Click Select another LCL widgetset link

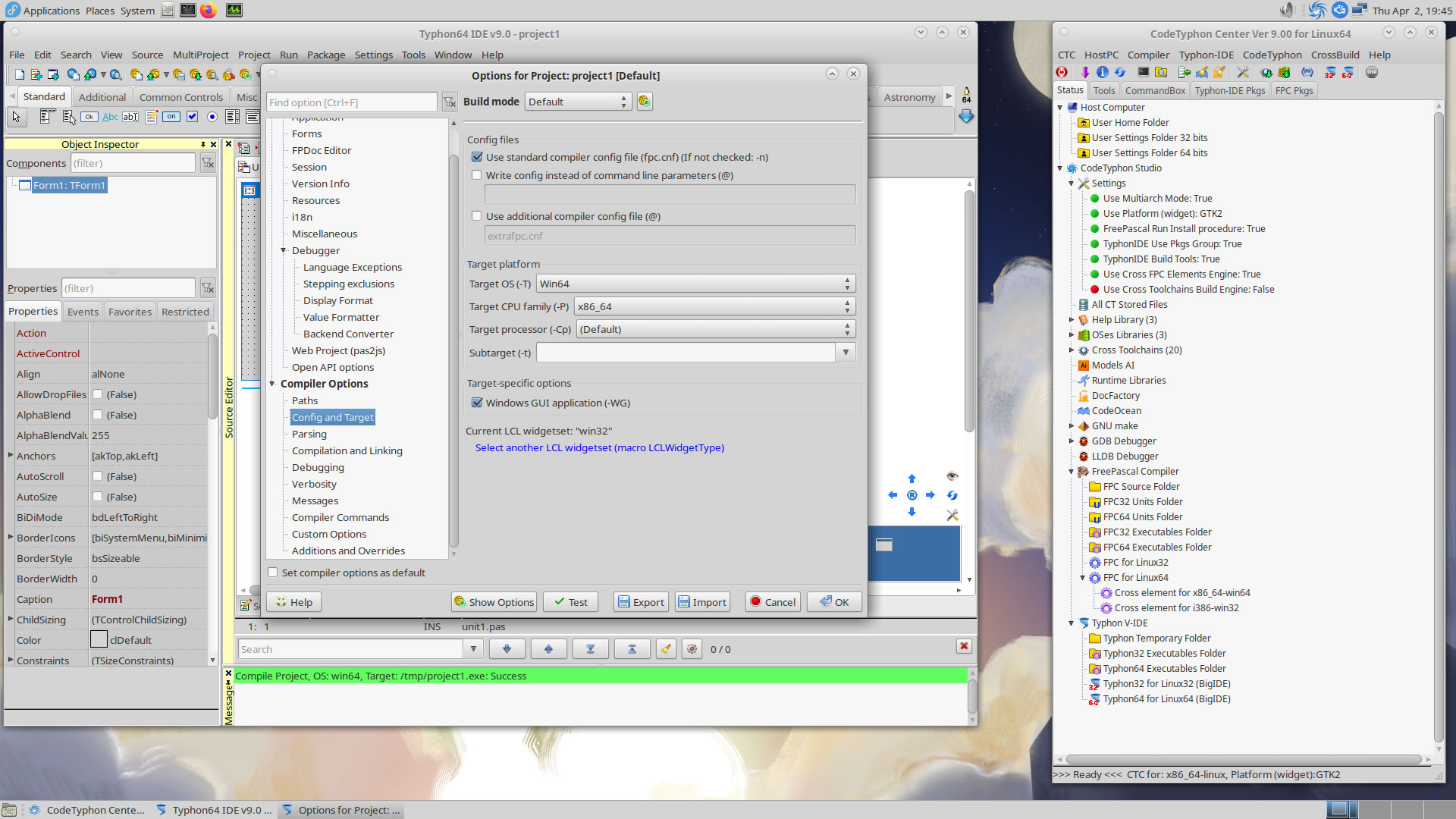pyautogui.click(x=599, y=447)
